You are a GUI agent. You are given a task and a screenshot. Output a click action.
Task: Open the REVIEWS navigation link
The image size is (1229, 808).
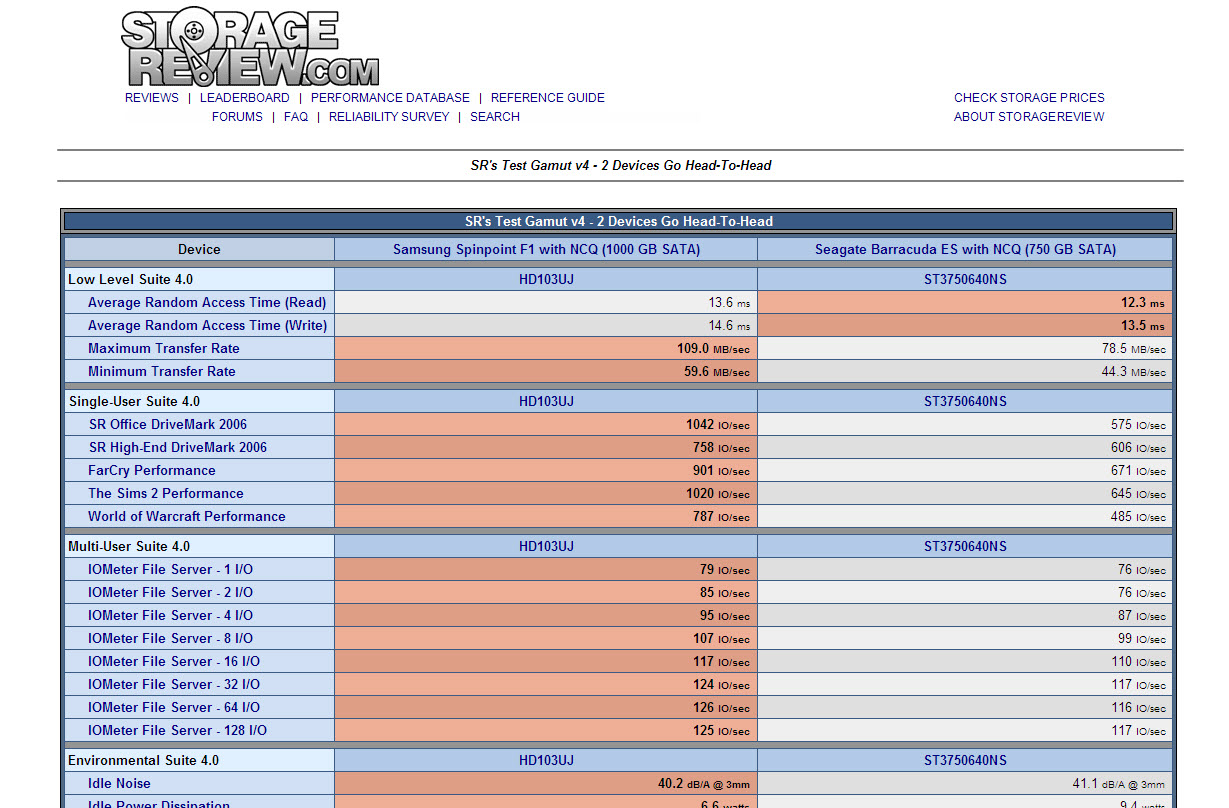pos(152,98)
